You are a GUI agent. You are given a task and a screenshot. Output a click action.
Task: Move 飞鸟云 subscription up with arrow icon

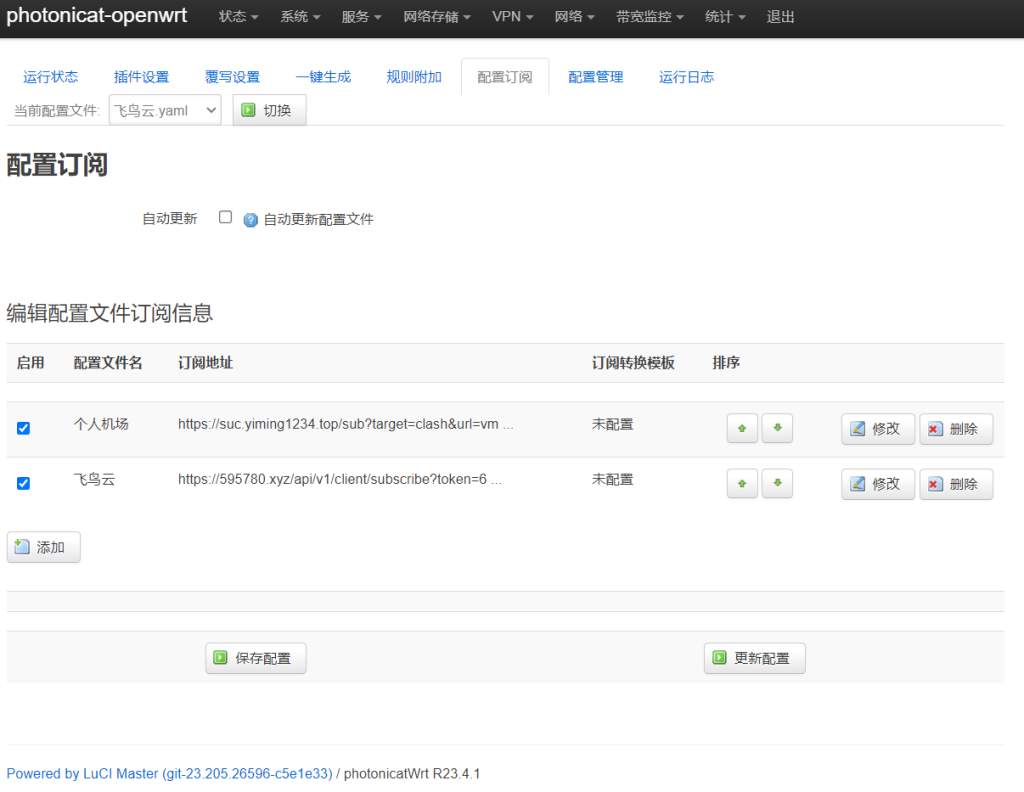tap(741, 483)
